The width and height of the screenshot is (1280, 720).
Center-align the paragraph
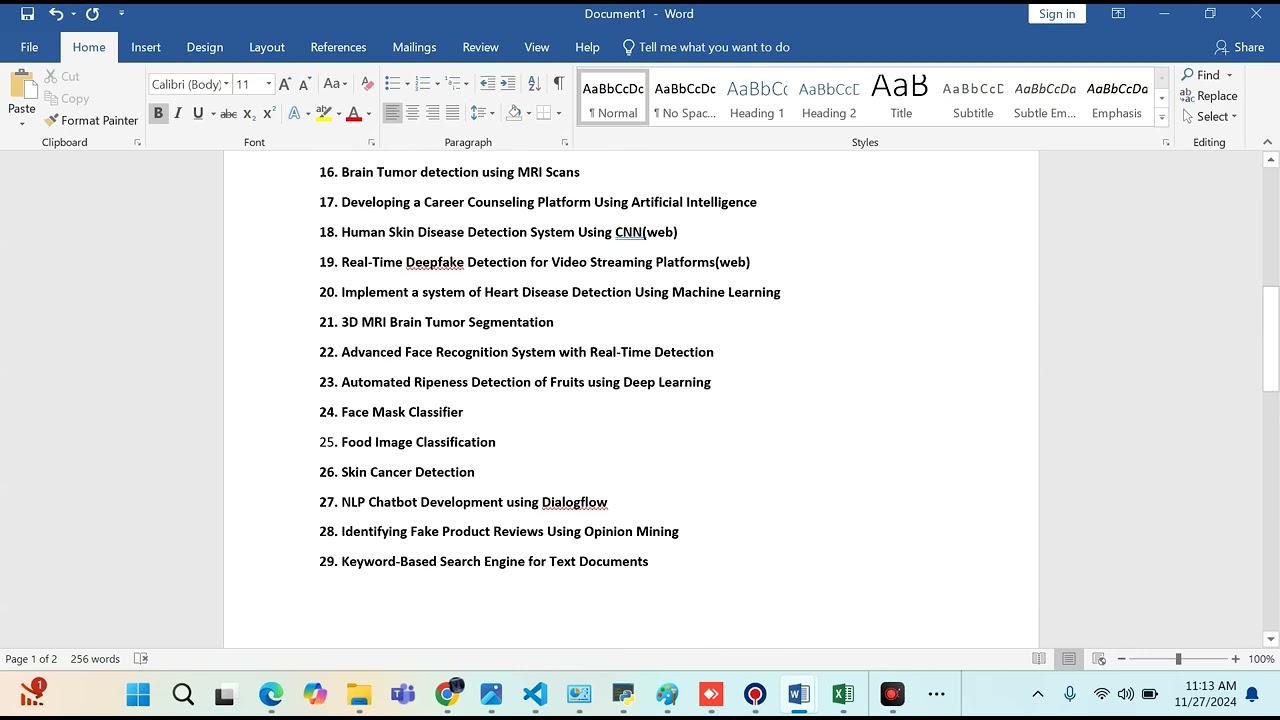[x=412, y=114]
